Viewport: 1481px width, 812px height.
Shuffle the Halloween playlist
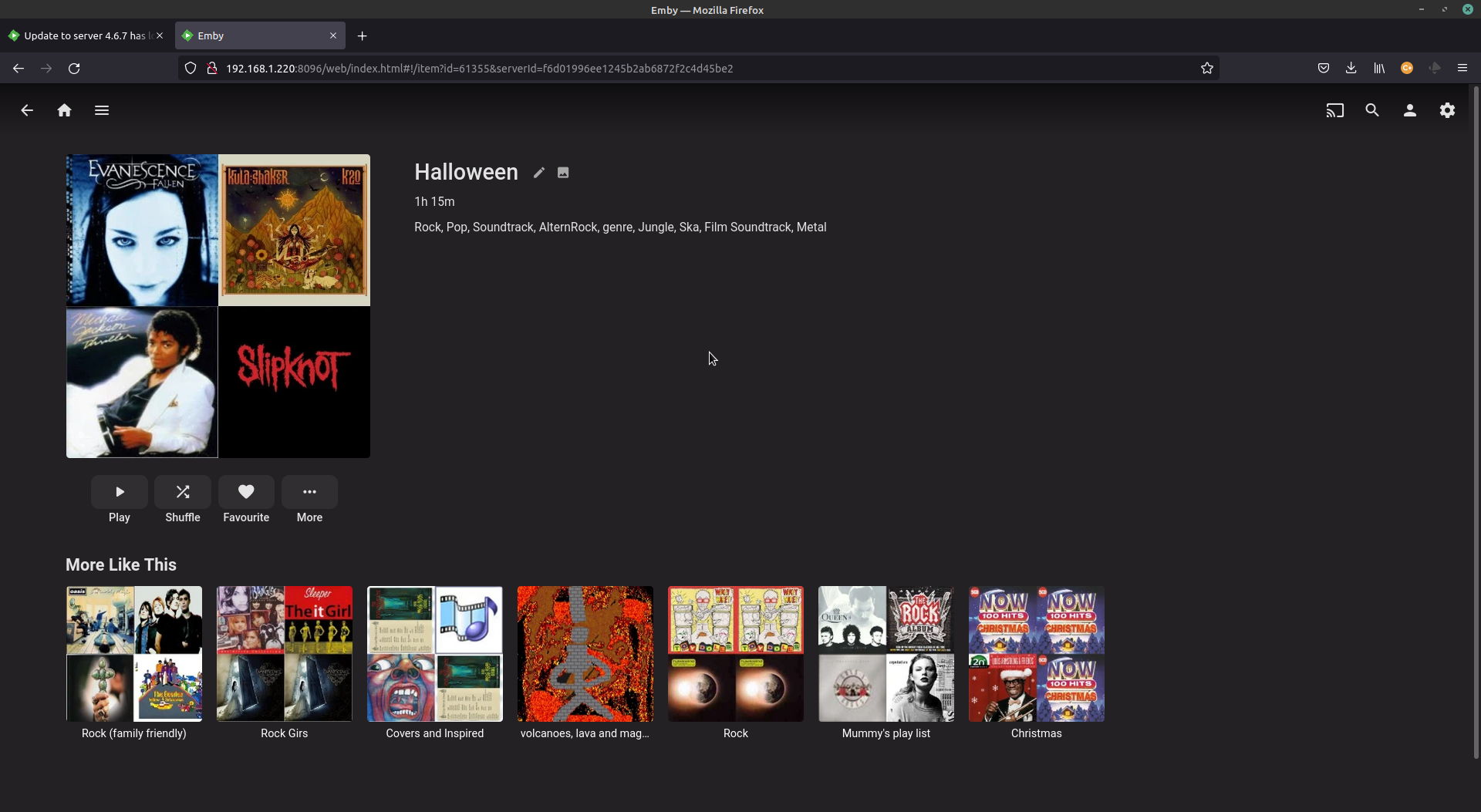[182, 491]
